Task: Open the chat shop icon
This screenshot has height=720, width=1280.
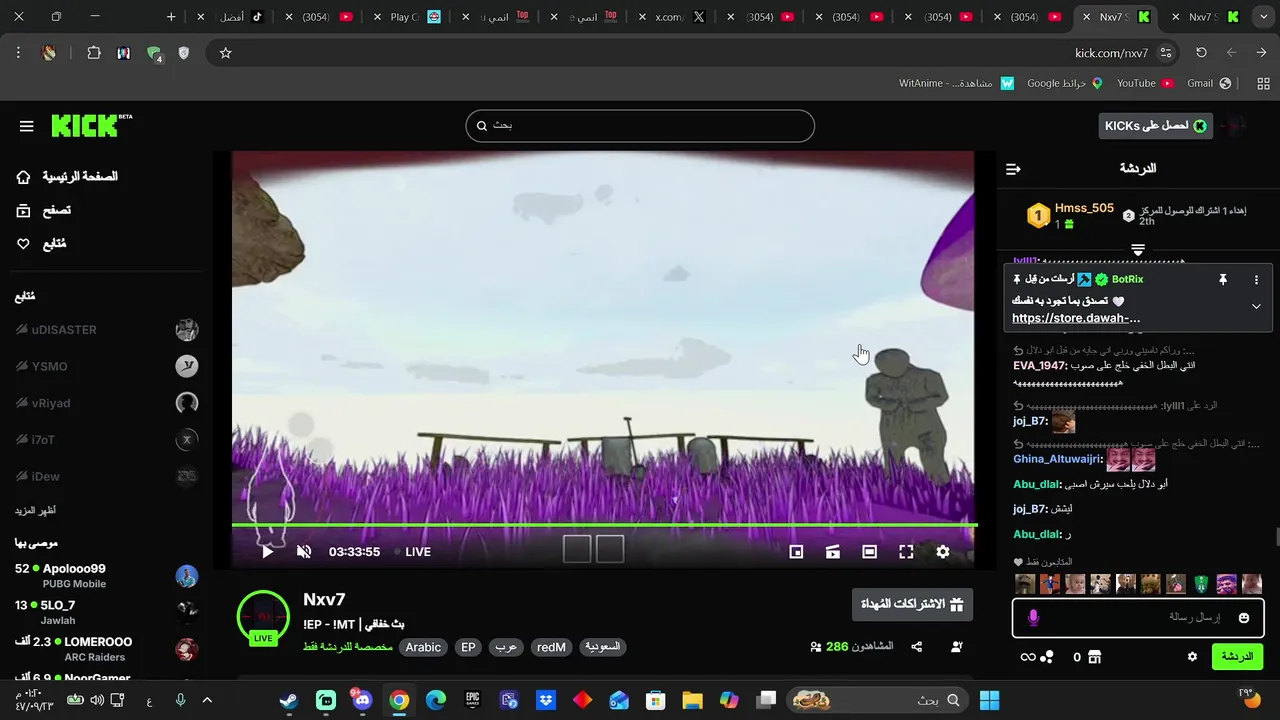Action: pyautogui.click(x=1094, y=657)
